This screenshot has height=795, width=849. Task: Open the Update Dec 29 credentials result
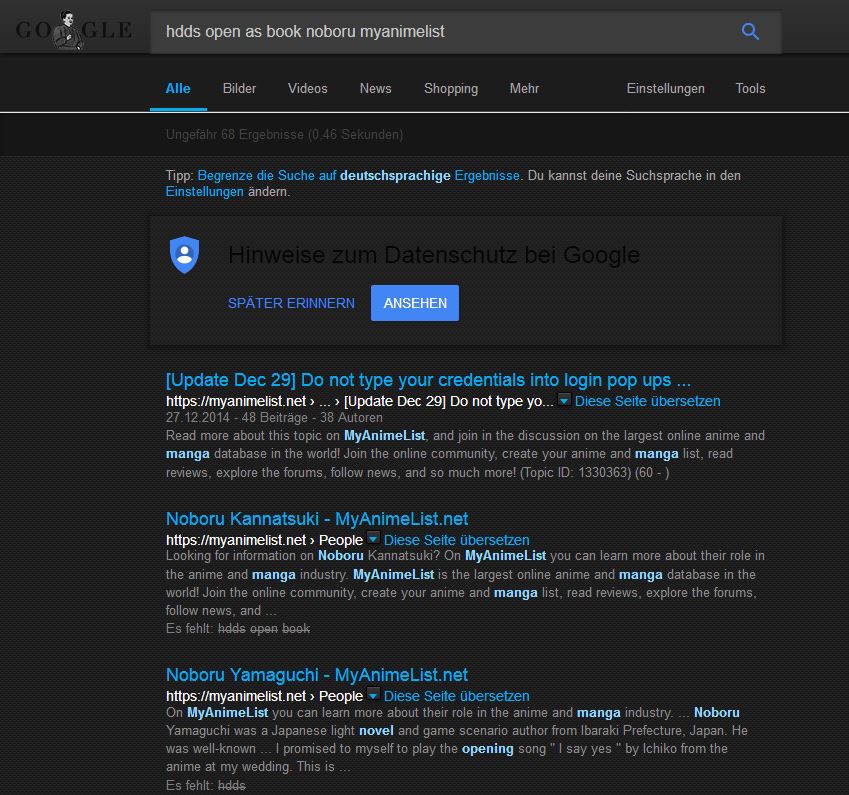[x=428, y=380]
